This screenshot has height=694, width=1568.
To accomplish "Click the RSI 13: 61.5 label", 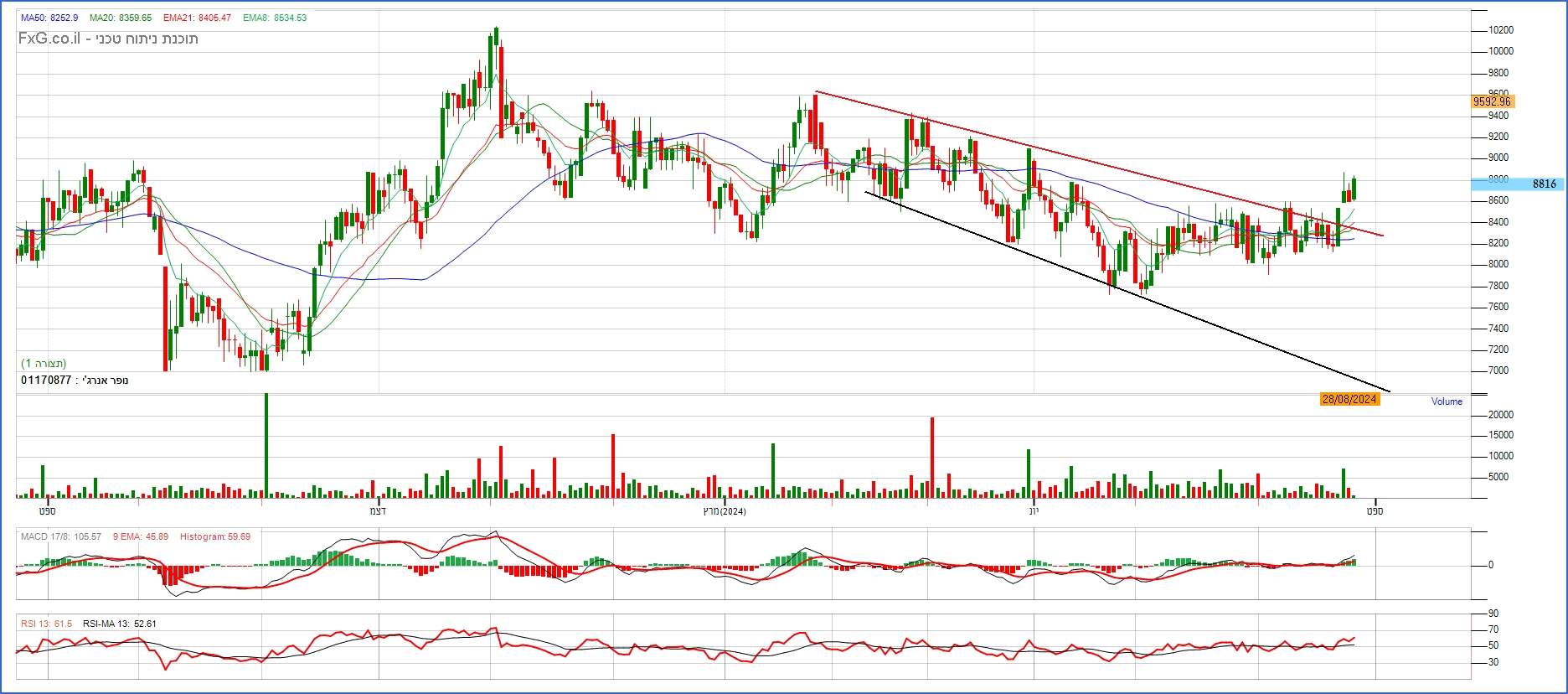I will click(x=47, y=624).
